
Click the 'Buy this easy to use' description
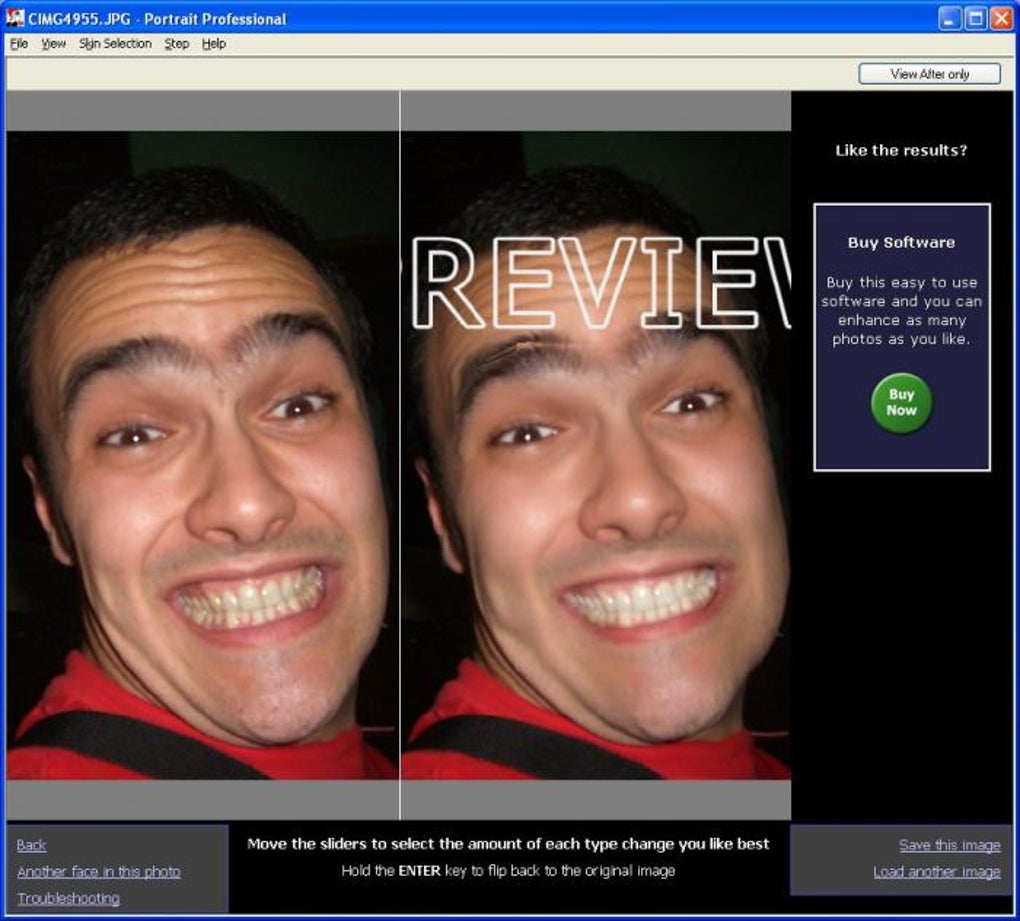coord(901,311)
